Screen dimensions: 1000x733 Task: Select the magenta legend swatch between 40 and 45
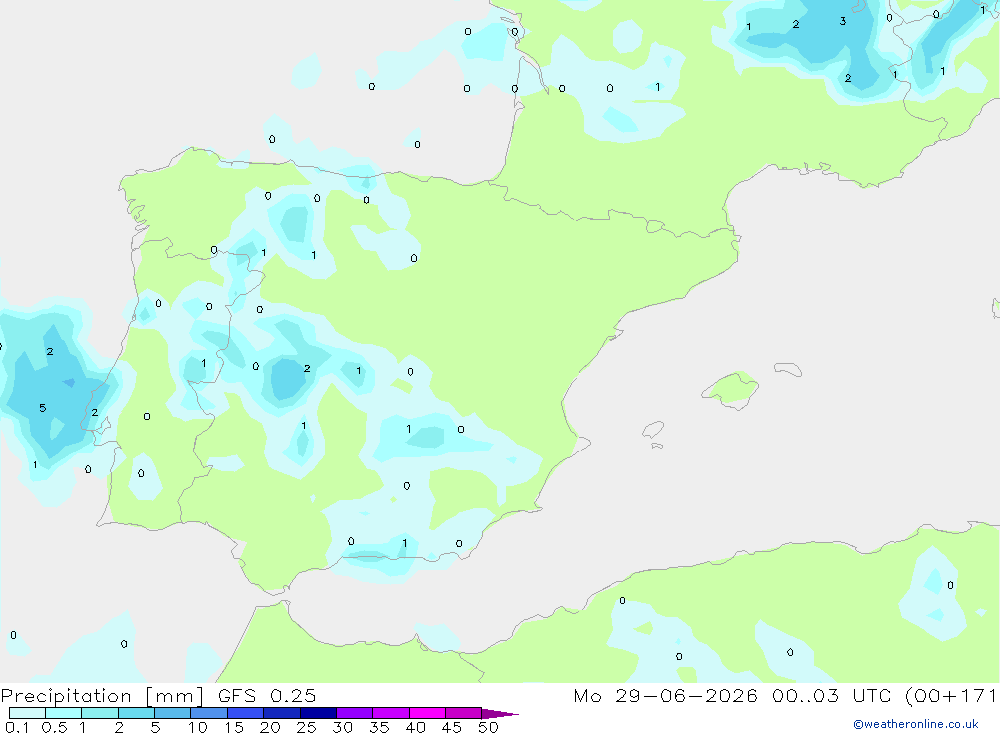427,713
